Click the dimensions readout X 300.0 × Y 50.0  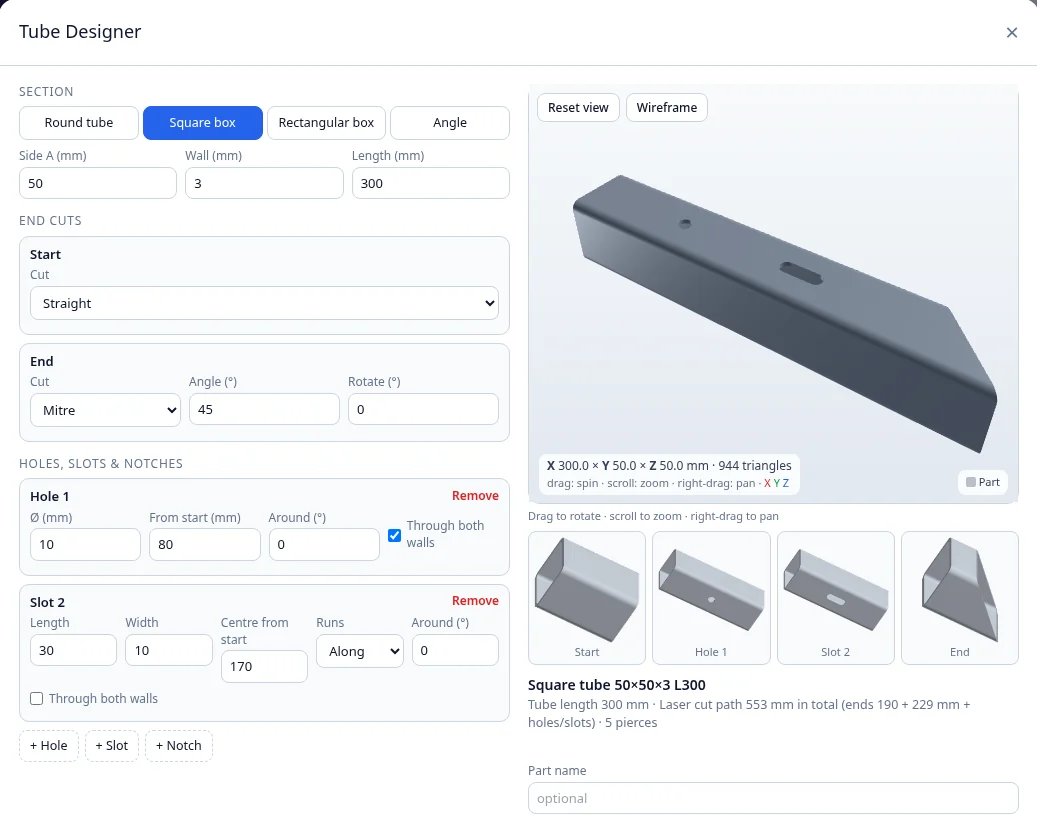[669, 466]
